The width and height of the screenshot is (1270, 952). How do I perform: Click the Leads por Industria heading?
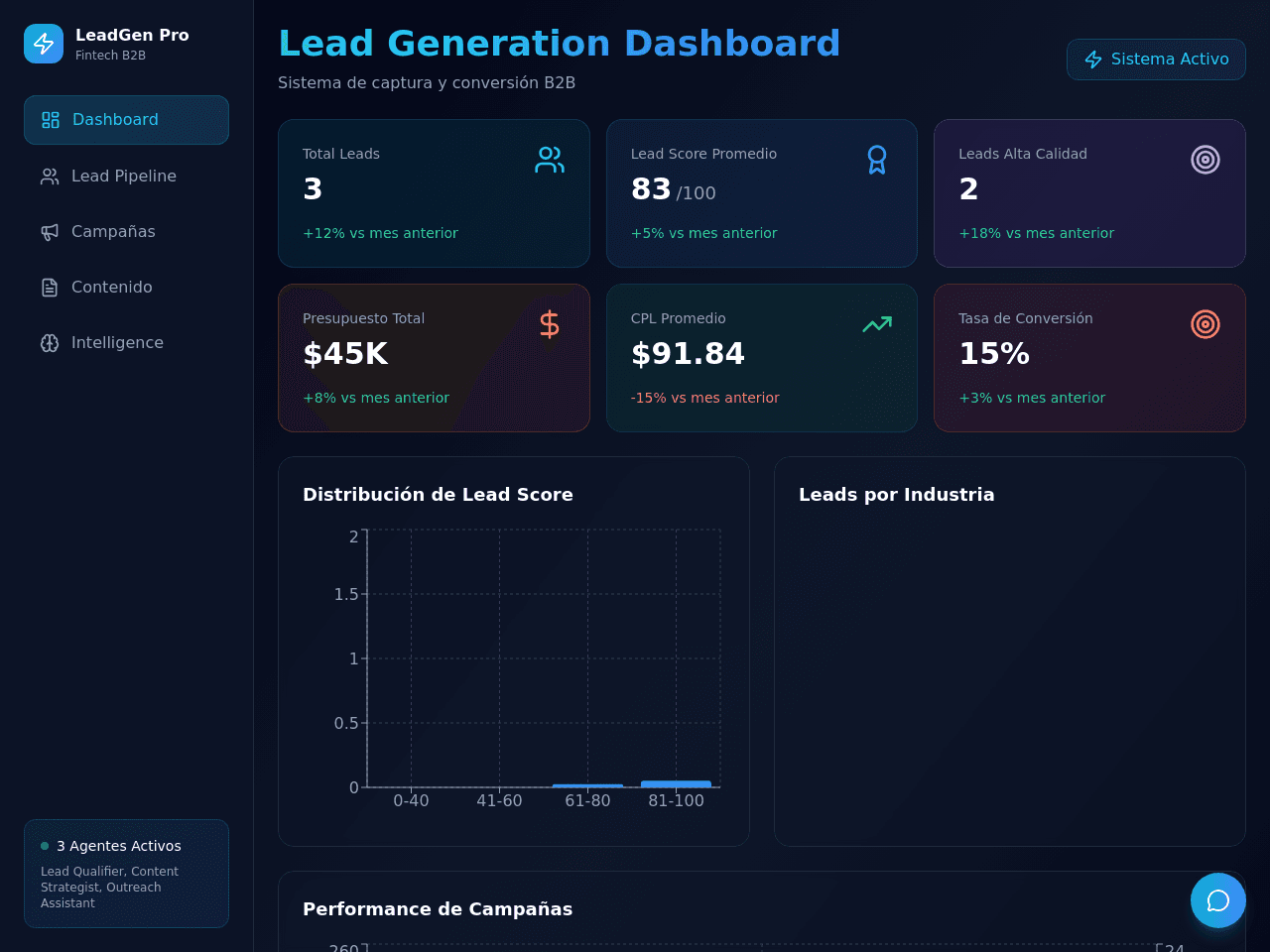click(x=896, y=495)
